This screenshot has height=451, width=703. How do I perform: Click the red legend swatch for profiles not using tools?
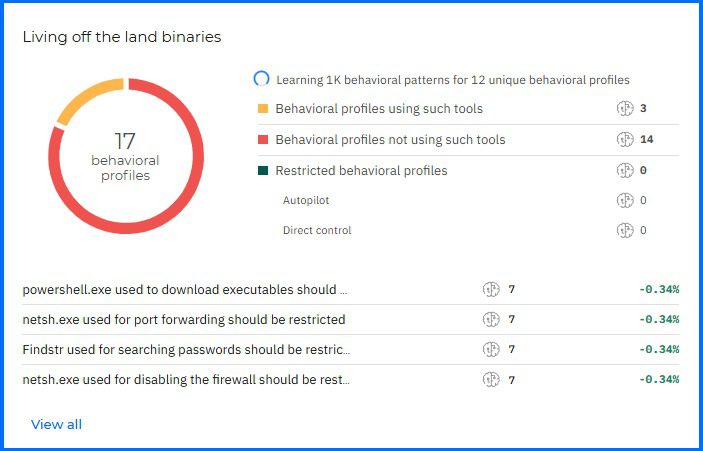263,140
